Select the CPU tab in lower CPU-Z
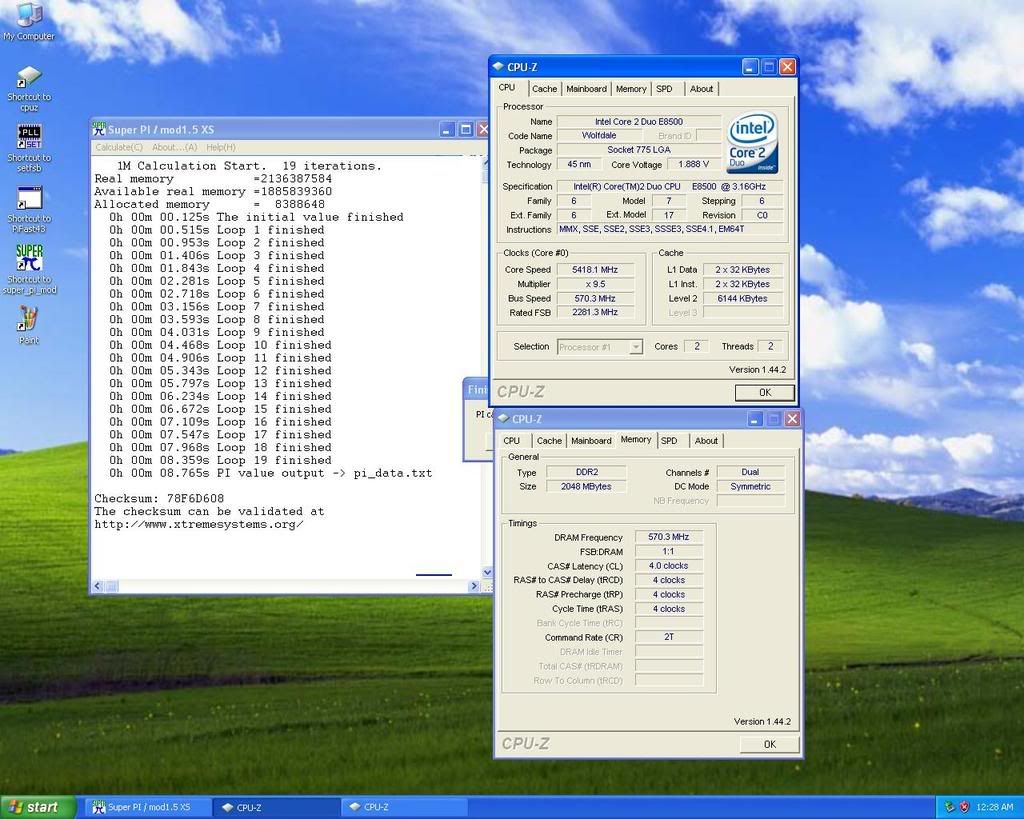 coord(512,441)
